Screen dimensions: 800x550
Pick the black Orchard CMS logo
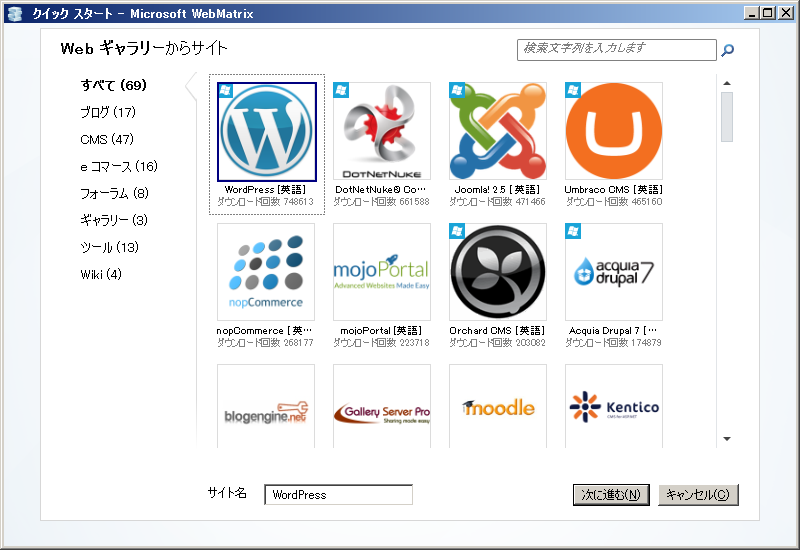pyautogui.click(x=497, y=272)
